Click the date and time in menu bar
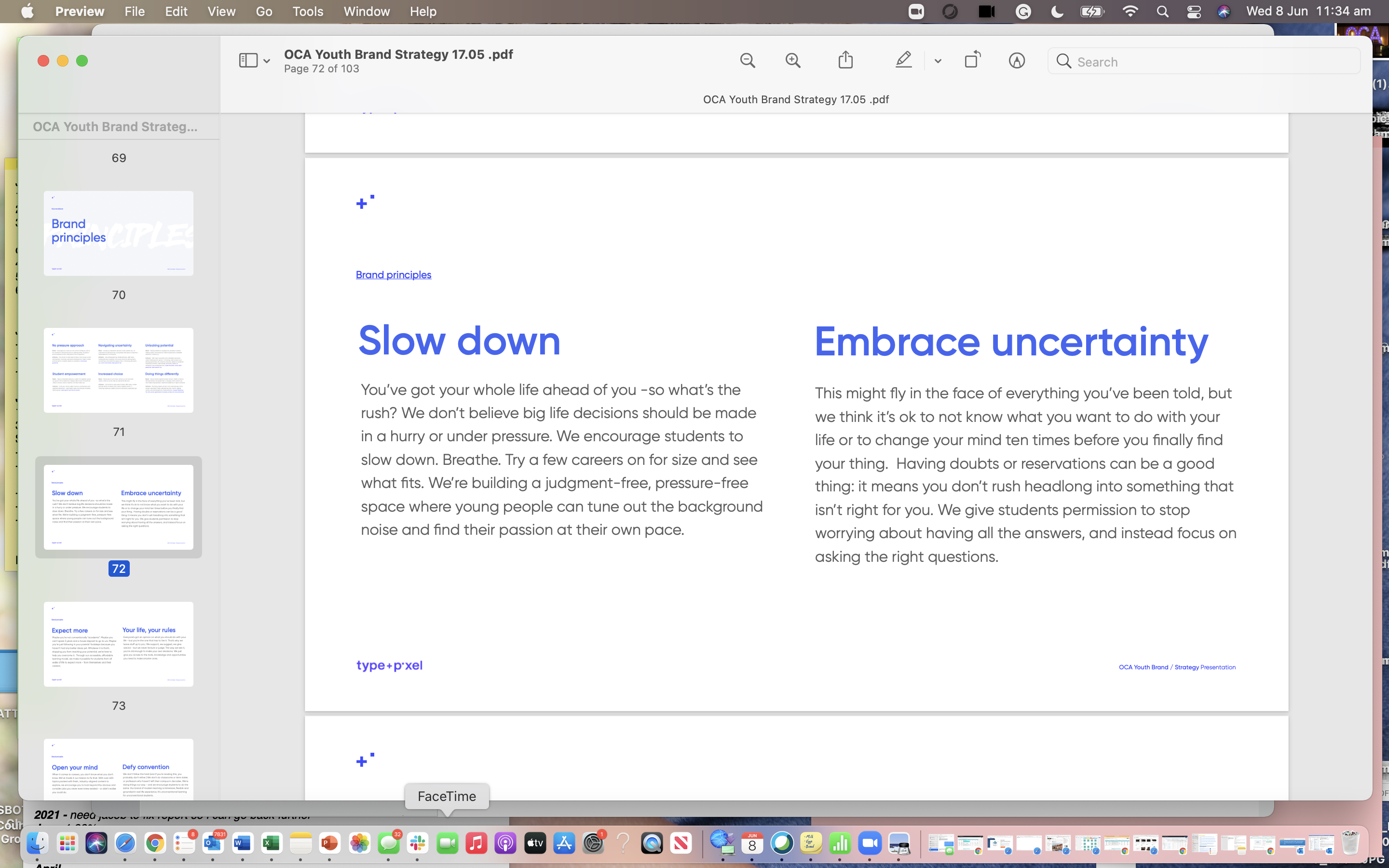1389x868 pixels. pyautogui.click(x=1308, y=12)
